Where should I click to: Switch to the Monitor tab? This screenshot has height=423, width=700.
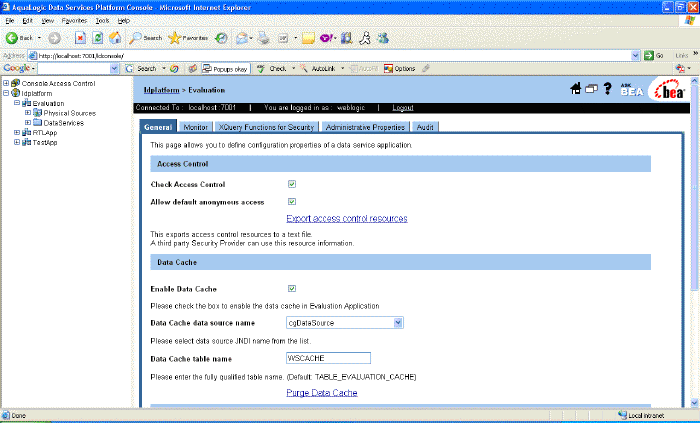pos(196,127)
